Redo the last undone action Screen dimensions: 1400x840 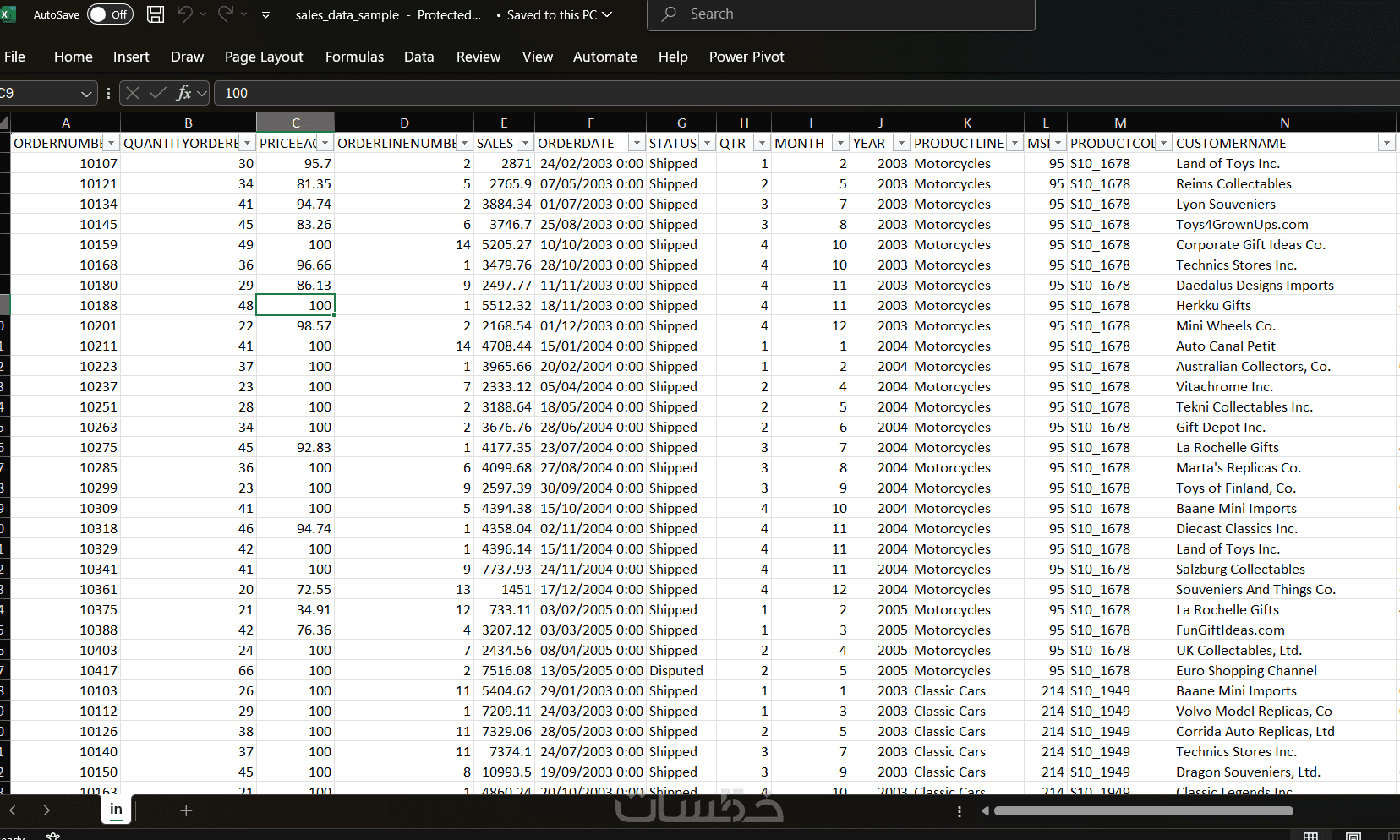coord(225,14)
